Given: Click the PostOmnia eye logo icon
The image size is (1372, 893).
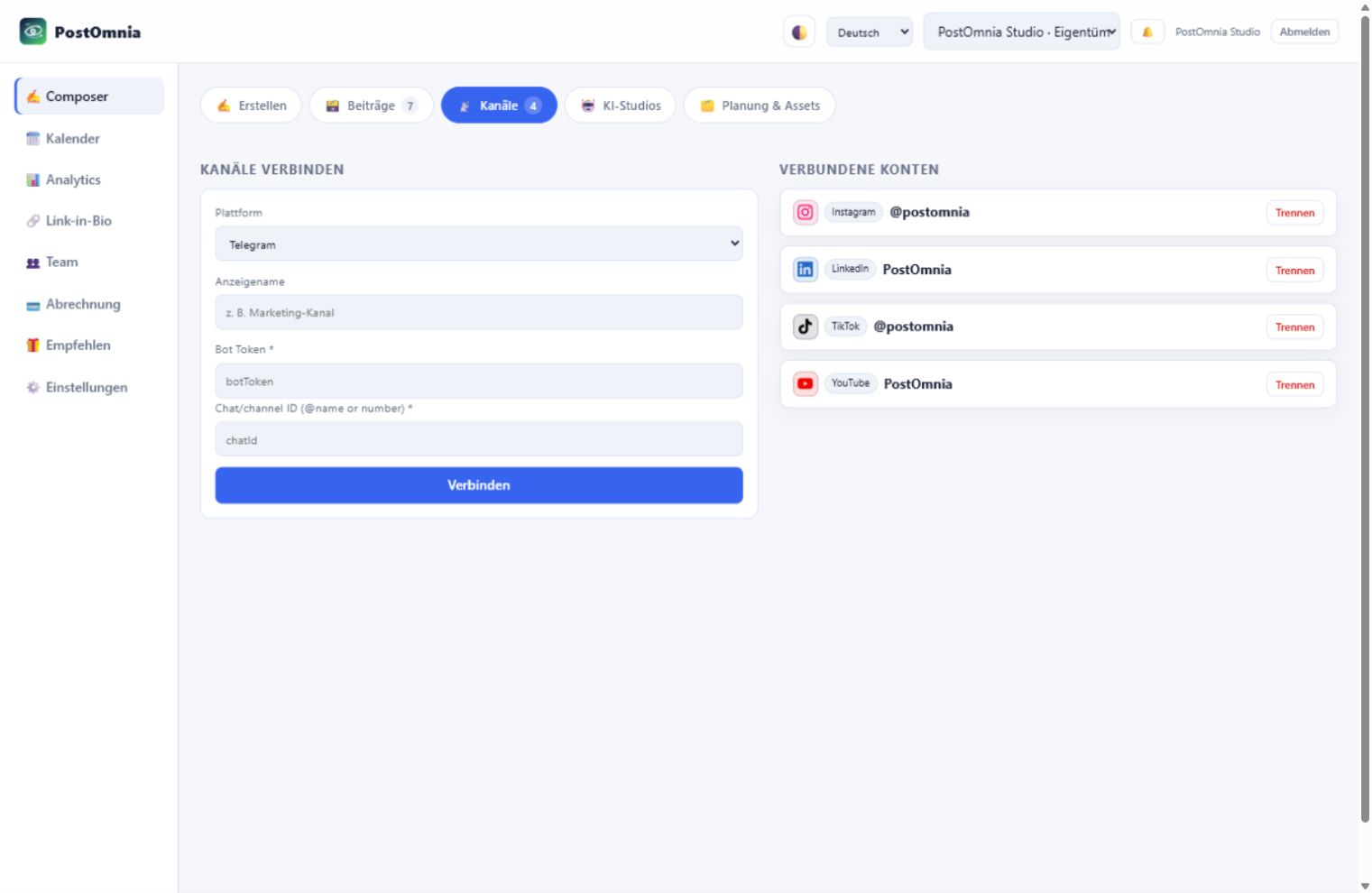Looking at the screenshot, I should pyautogui.click(x=33, y=32).
